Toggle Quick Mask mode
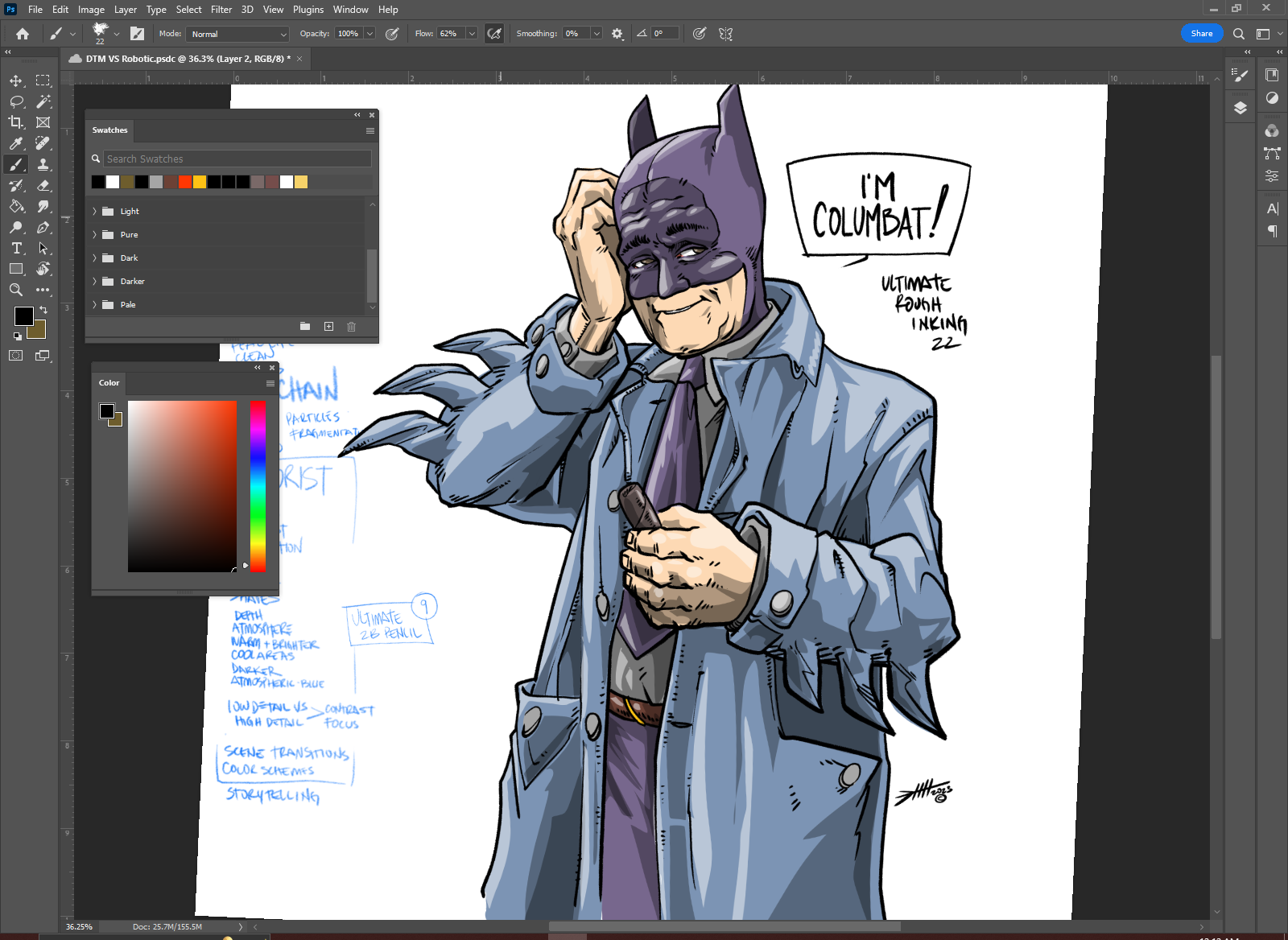 16,355
